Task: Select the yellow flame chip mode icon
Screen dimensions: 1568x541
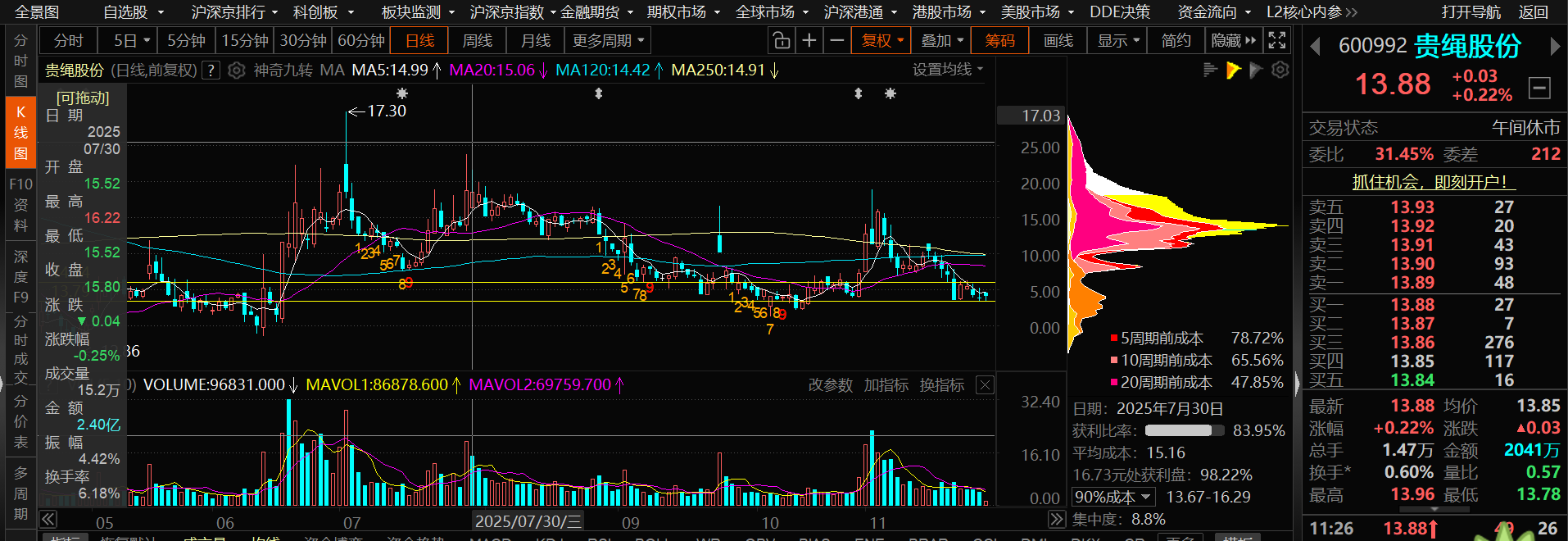Action: pyautogui.click(x=1233, y=70)
